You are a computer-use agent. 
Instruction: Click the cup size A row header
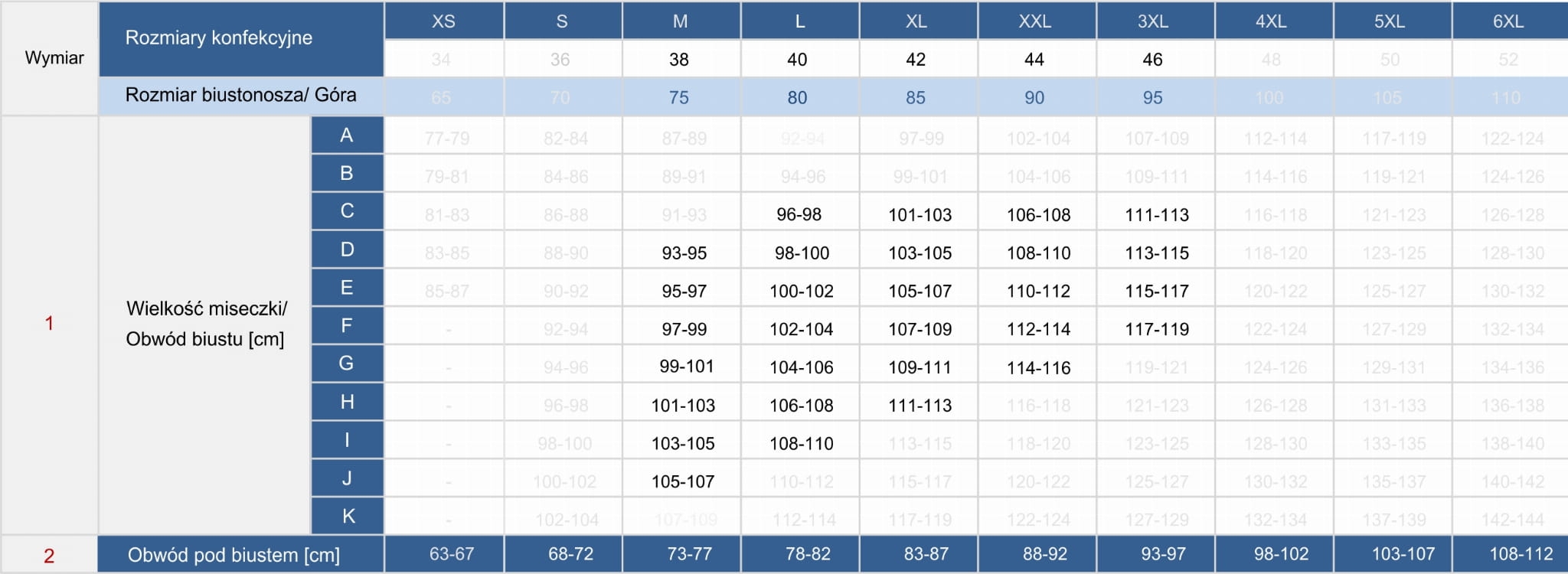[347, 135]
